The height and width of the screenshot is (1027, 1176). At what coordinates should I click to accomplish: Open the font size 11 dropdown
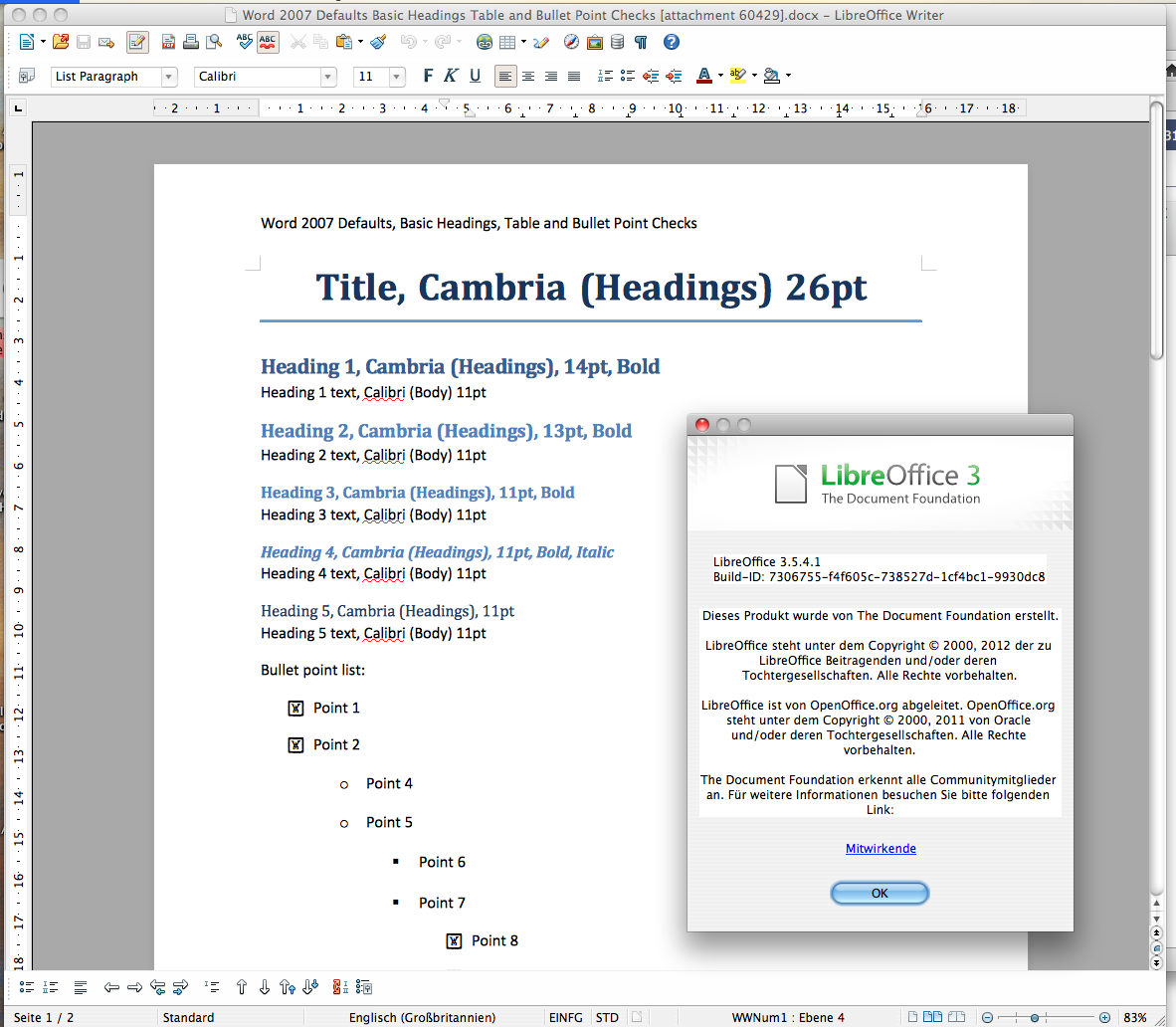(397, 77)
